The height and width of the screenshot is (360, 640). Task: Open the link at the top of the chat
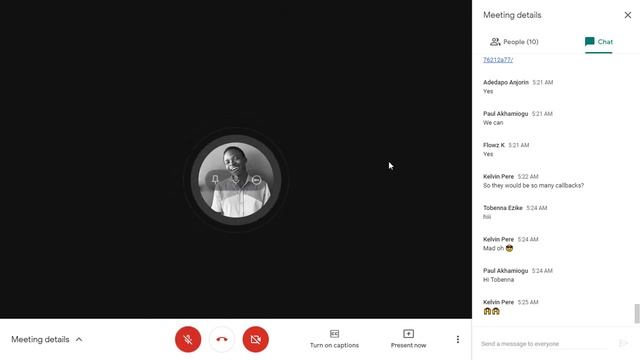click(498, 60)
